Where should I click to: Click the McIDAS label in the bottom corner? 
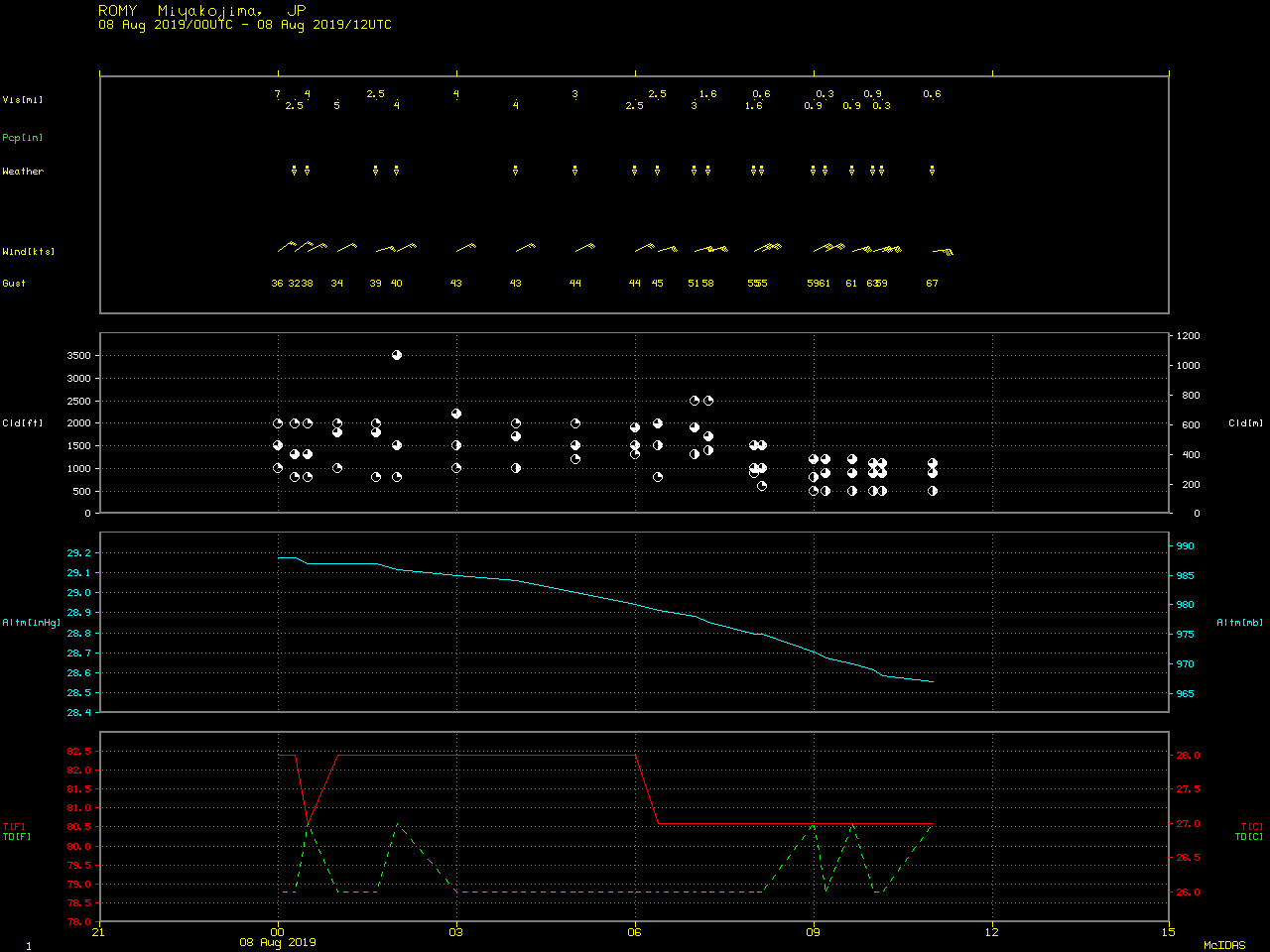(x=1224, y=945)
